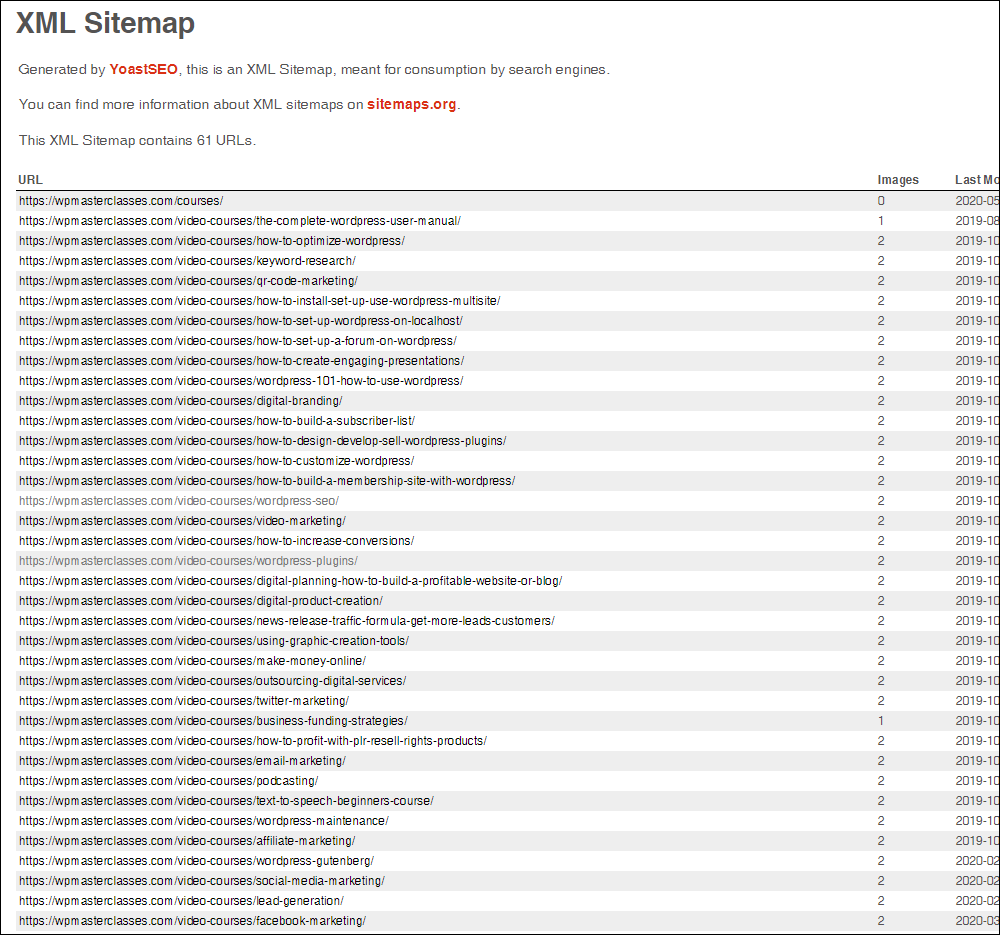Open the affiliate-marketing course URL

point(187,841)
